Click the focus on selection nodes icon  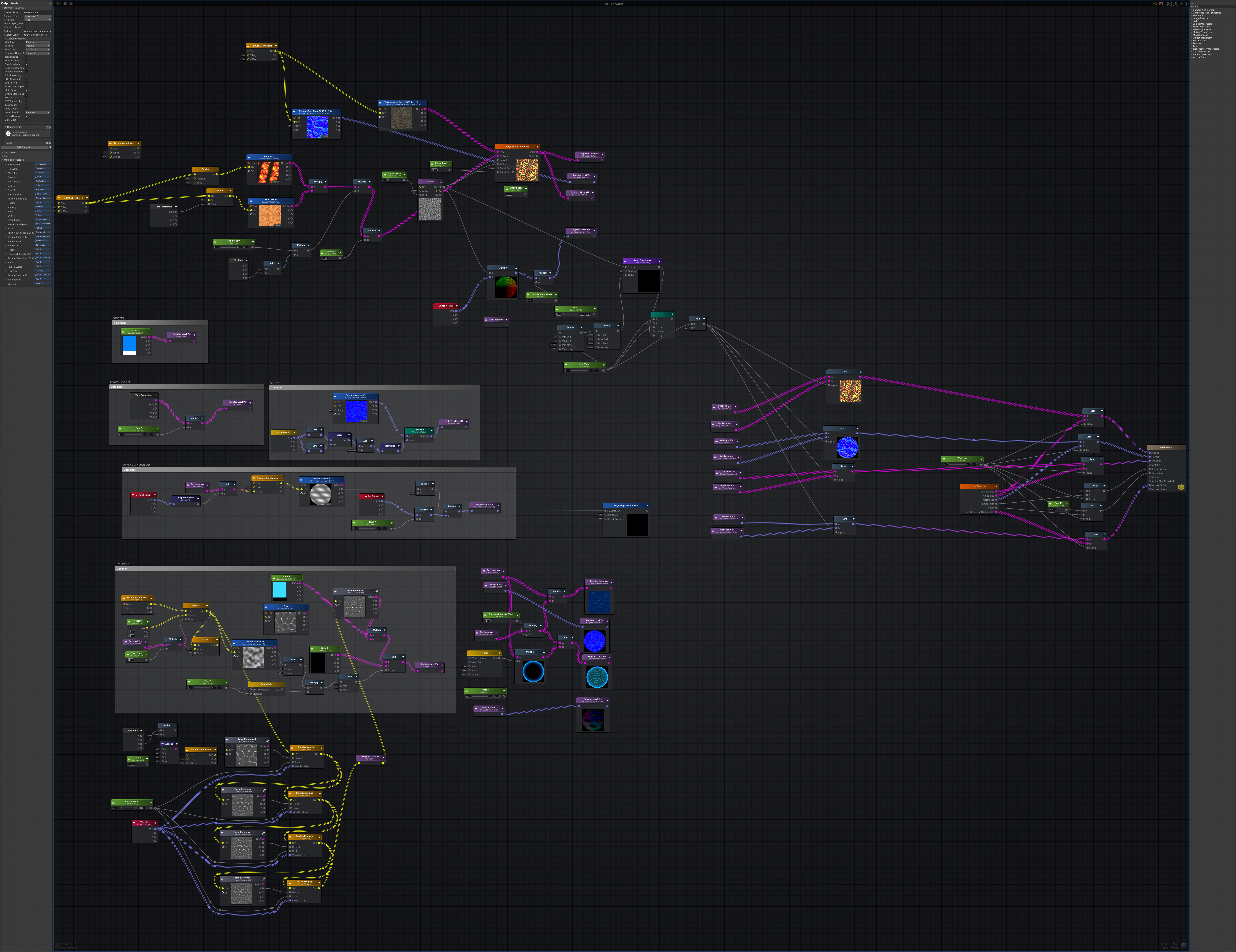pyautogui.click(x=1169, y=3)
